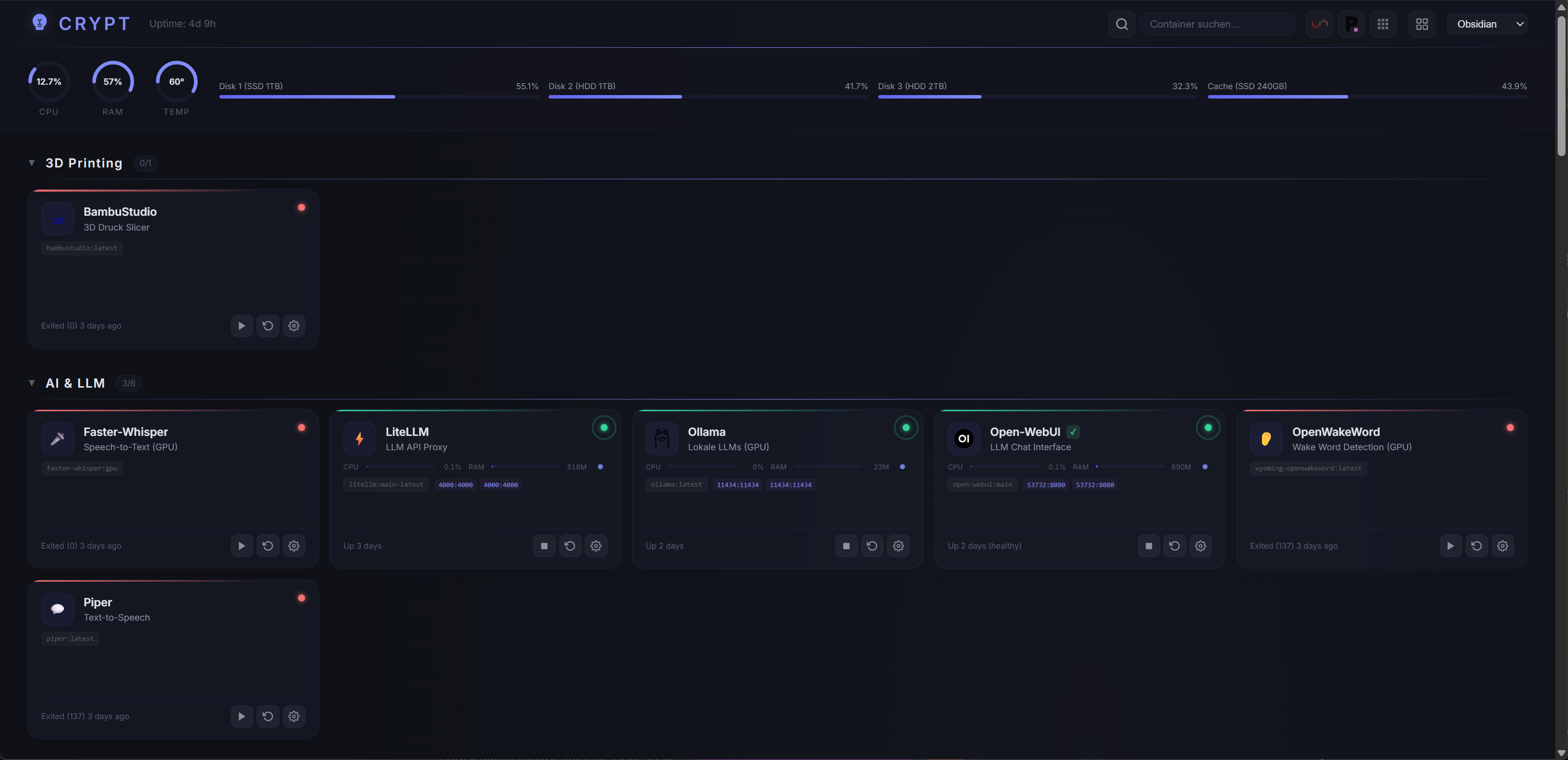Open Faster-Whisper settings gear
Screen dimensions: 1568x760
point(294,546)
